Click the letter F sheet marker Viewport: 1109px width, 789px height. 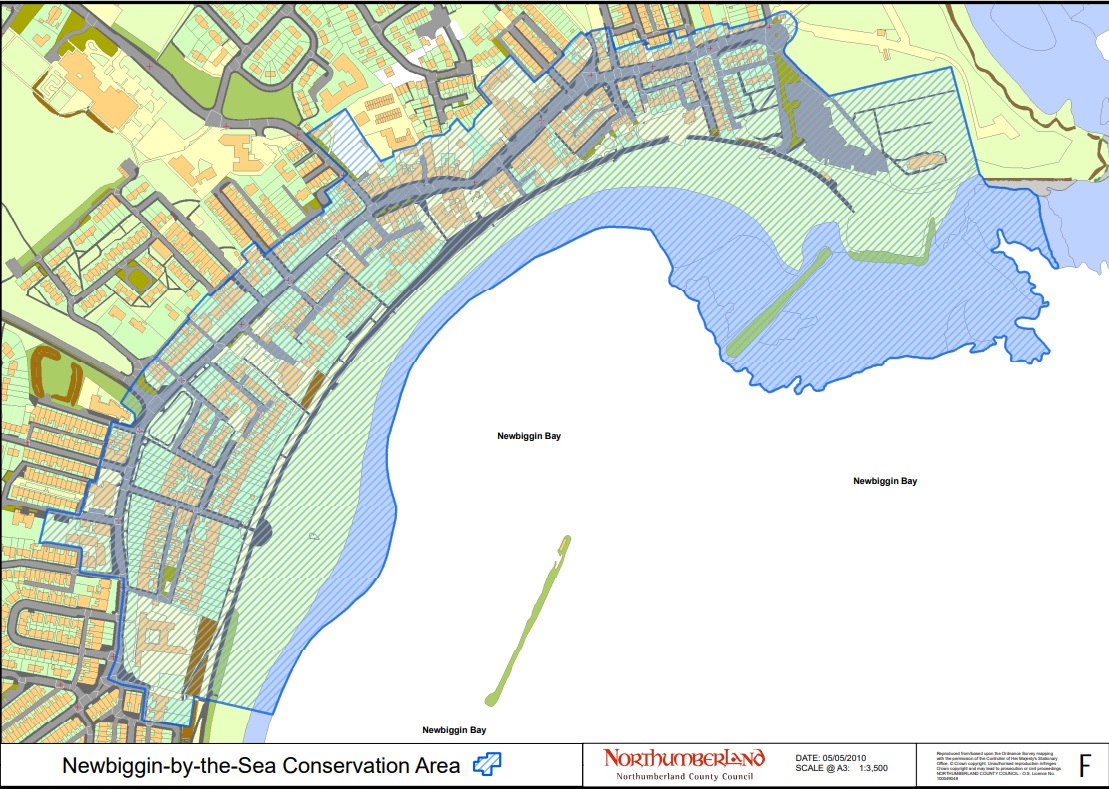(x=1085, y=766)
